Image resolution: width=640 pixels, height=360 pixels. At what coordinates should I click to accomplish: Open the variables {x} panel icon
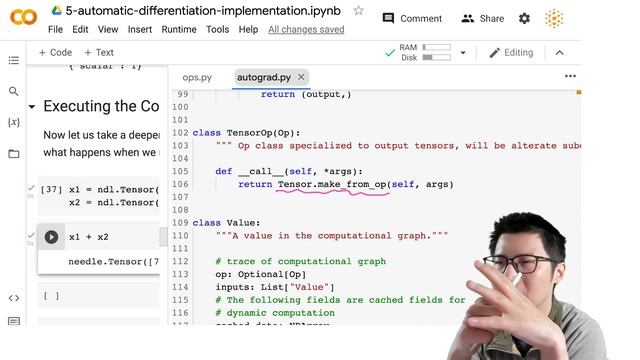point(13,122)
